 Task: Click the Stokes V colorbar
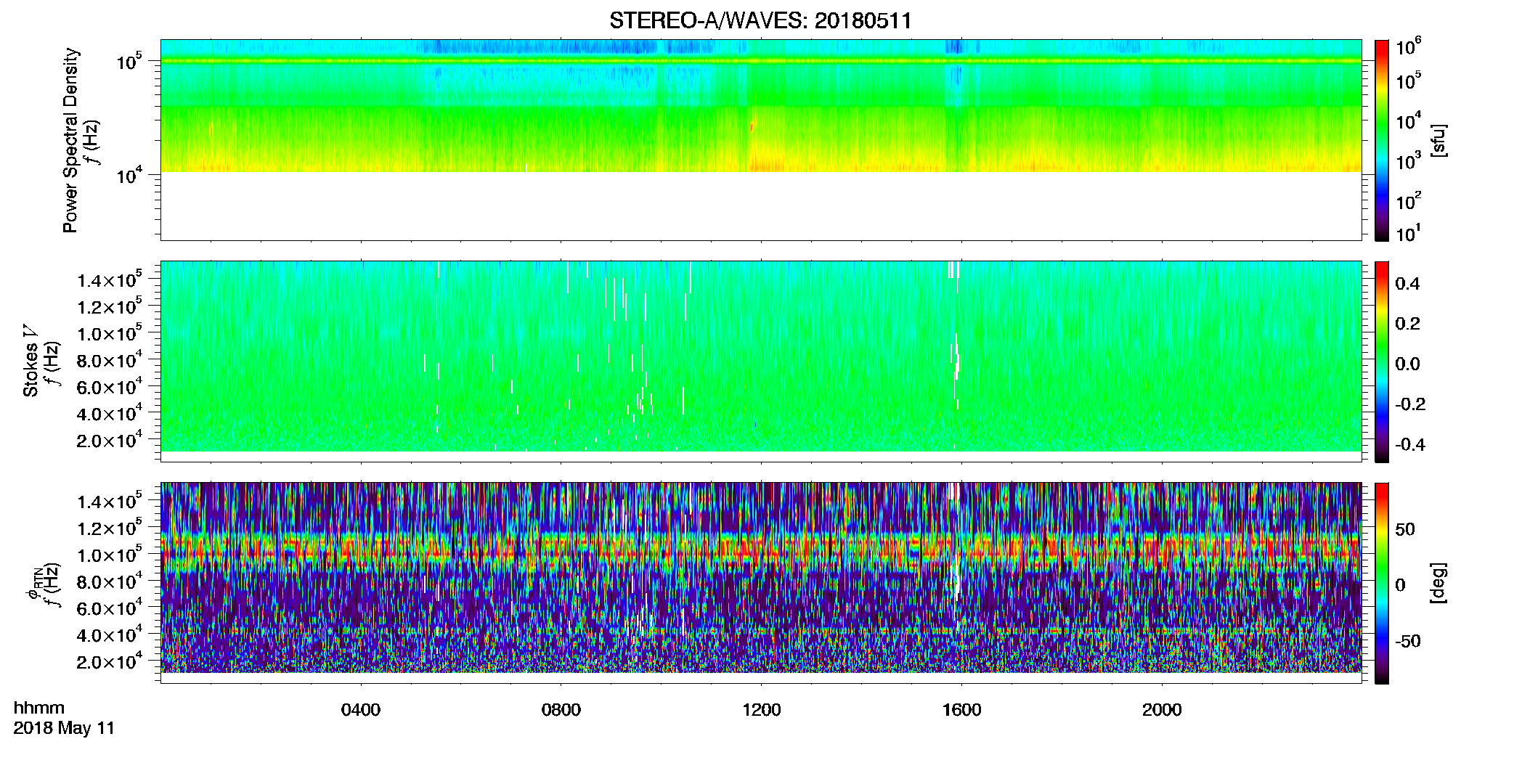[x=1382, y=362]
